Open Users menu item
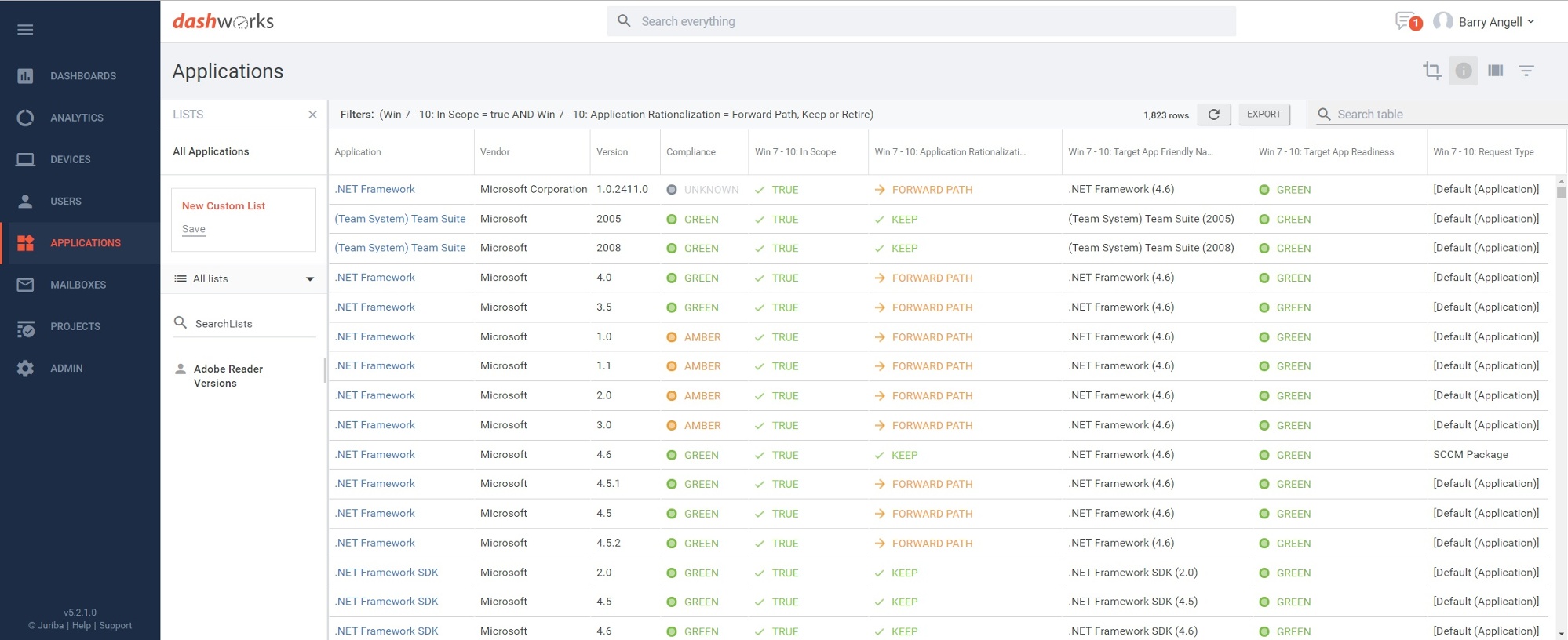 pyautogui.click(x=66, y=202)
